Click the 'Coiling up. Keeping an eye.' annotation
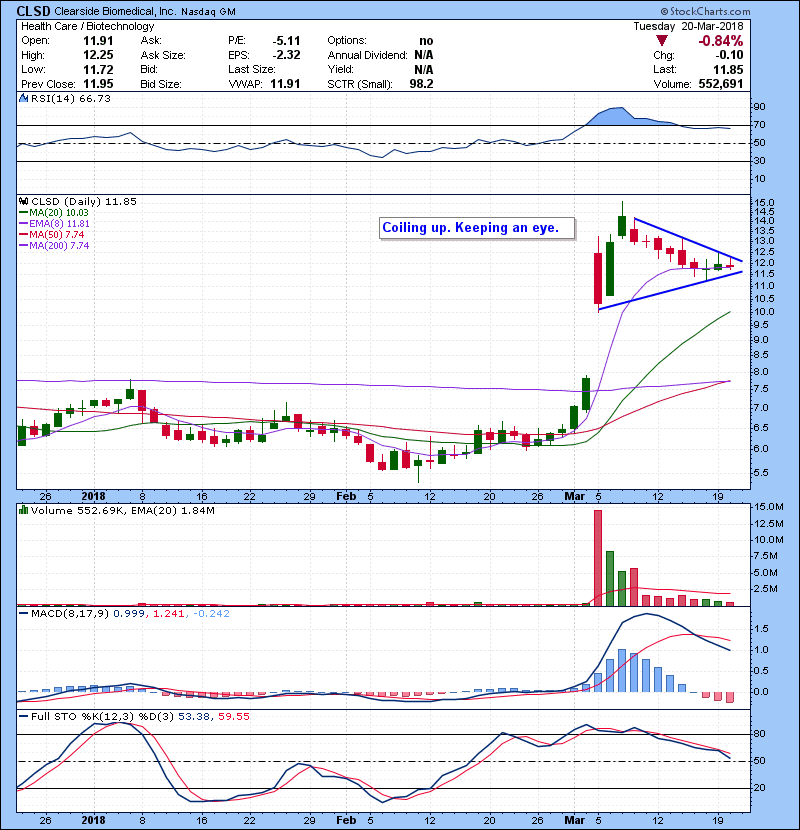Viewport: 800px width, 830px height. (477, 228)
